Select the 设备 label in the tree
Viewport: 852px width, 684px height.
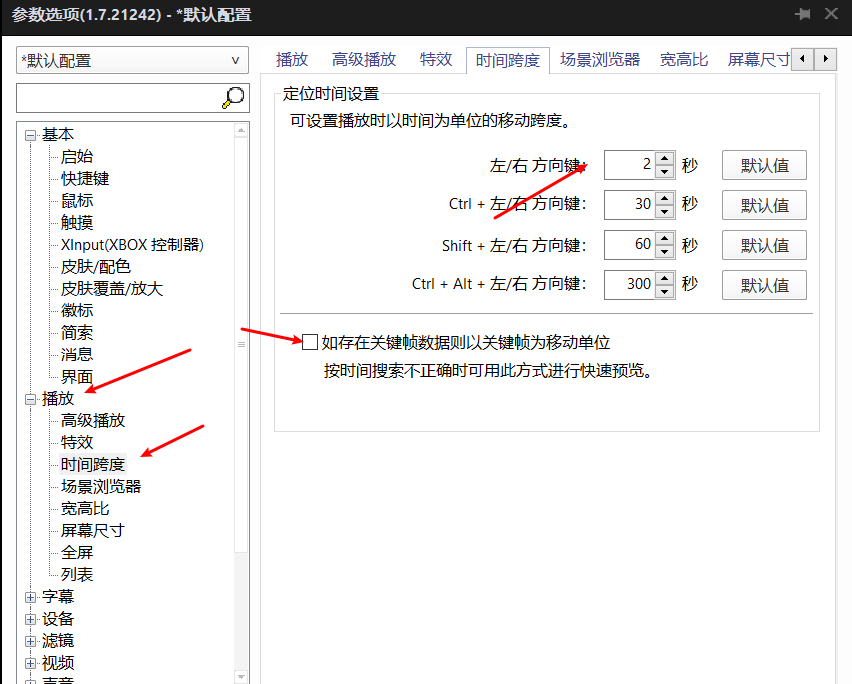(58, 619)
